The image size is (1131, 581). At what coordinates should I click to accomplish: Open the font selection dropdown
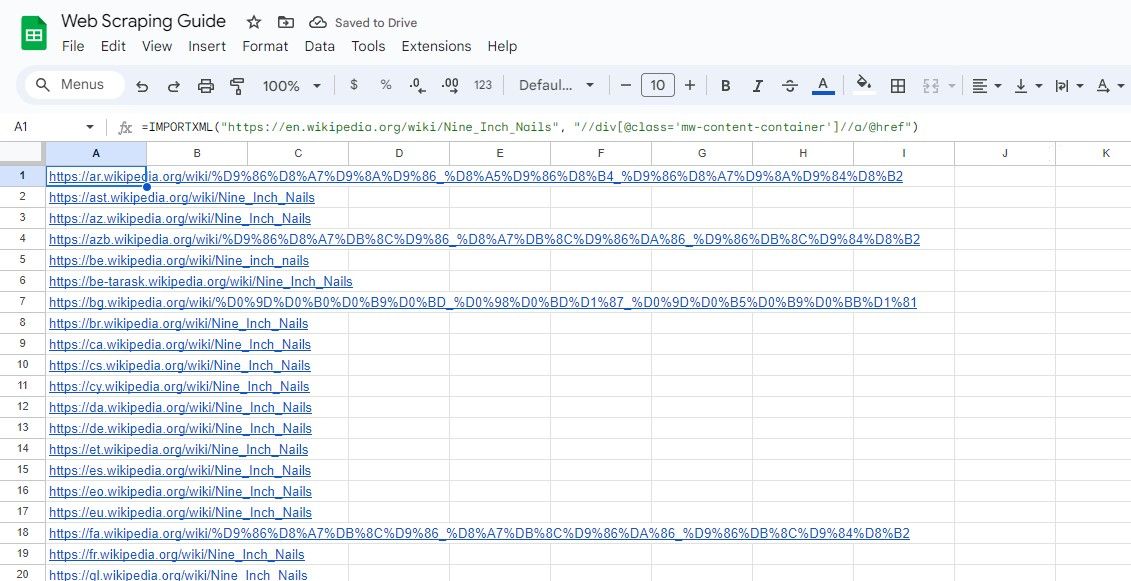556,85
